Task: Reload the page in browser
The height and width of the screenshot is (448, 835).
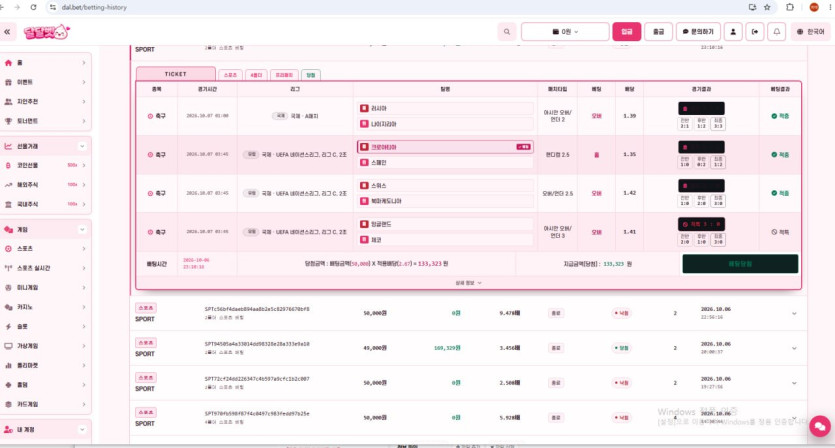Action: (x=34, y=7)
